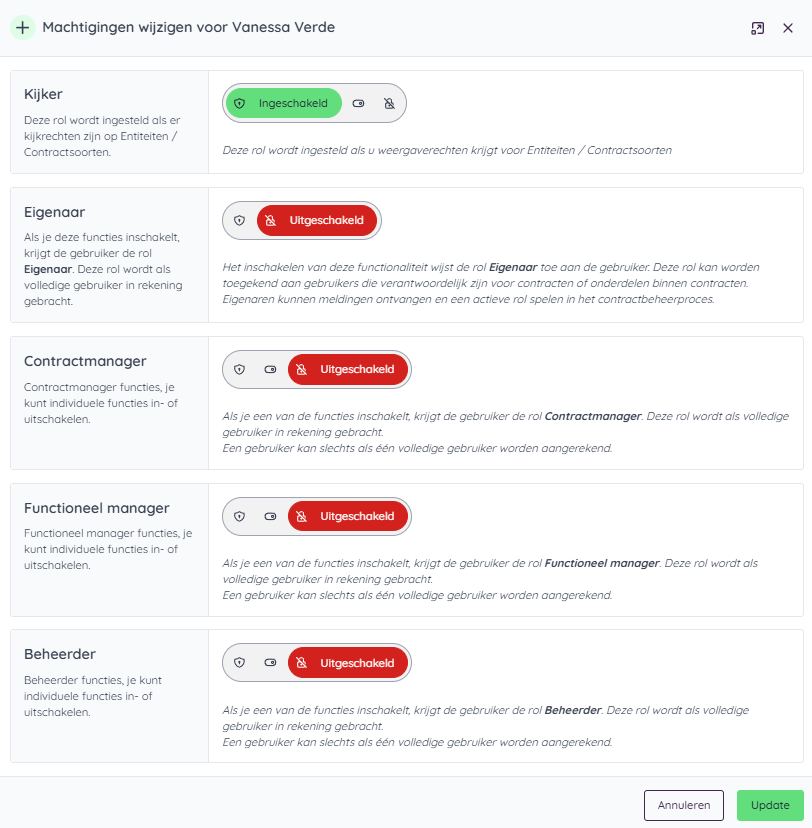Keep Kijker enabled via Ingeschakeld pill
This screenshot has height=828, width=812.
[x=295, y=103]
